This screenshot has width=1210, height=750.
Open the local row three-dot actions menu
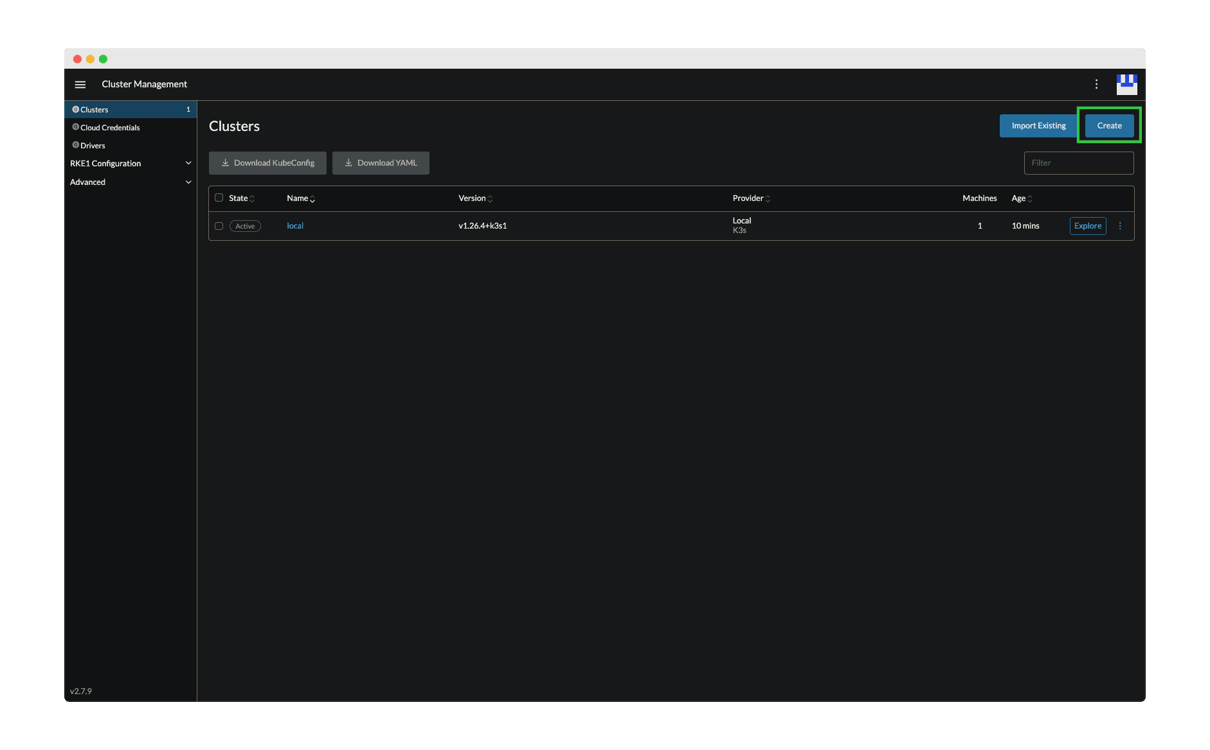1120,226
